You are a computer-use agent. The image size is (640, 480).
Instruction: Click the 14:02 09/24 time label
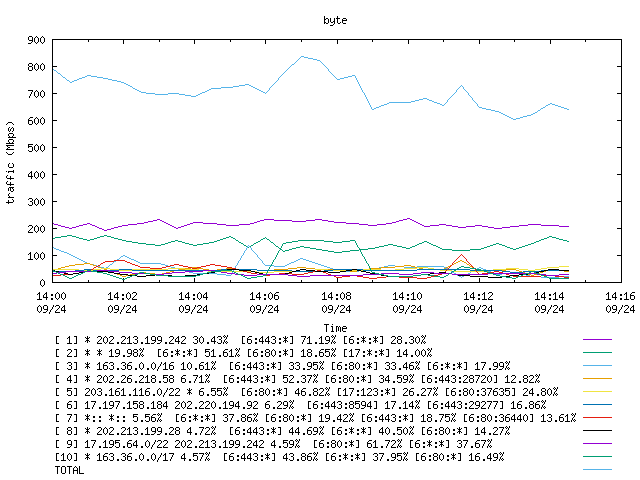[122, 302]
